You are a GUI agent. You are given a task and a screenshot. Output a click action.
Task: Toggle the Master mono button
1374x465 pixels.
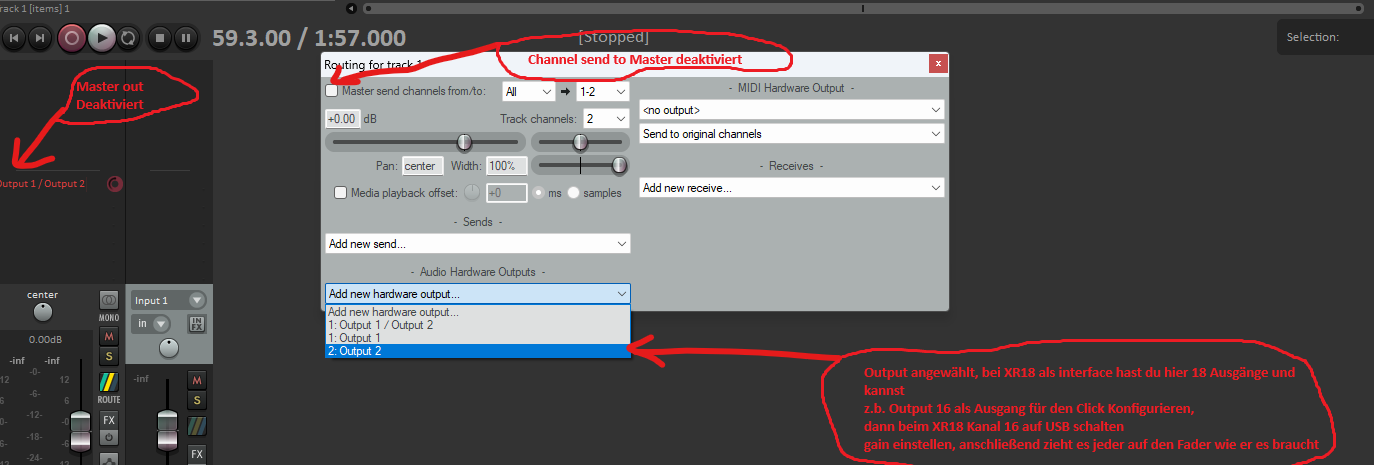[x=109, y=300]
